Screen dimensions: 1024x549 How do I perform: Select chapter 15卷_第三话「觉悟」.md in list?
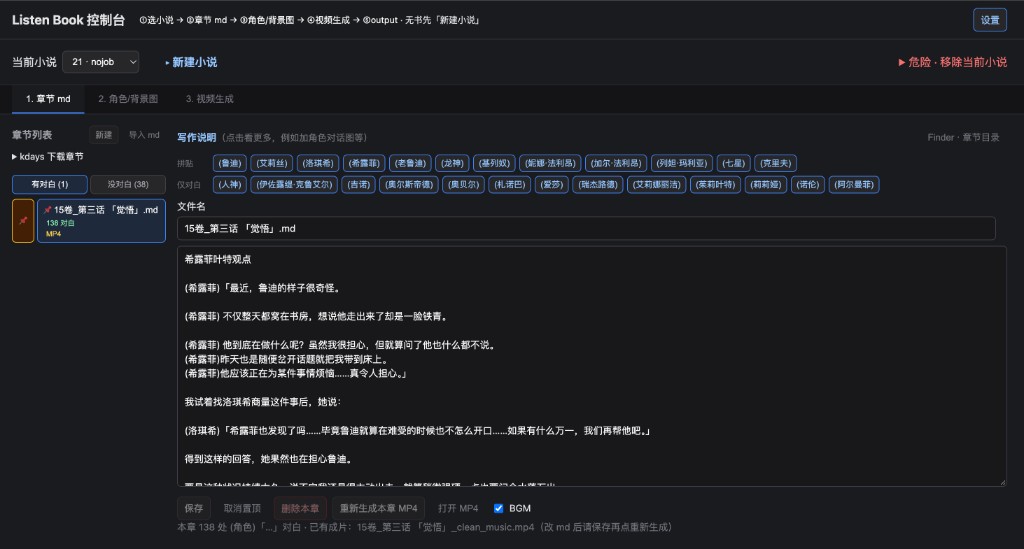point(101,221)
